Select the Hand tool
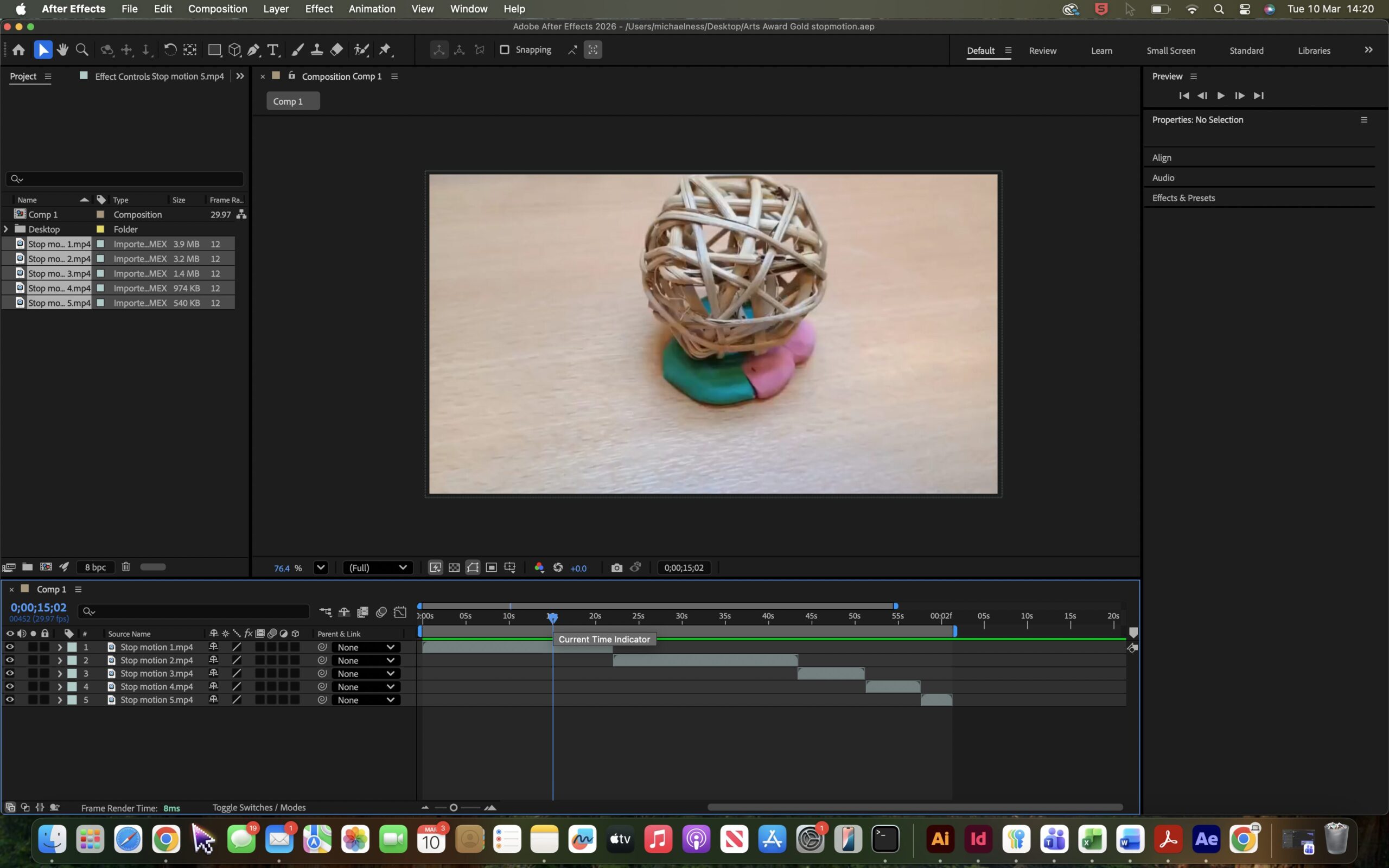The width and height of the screenshot is (1389, 868). (62, 50)
